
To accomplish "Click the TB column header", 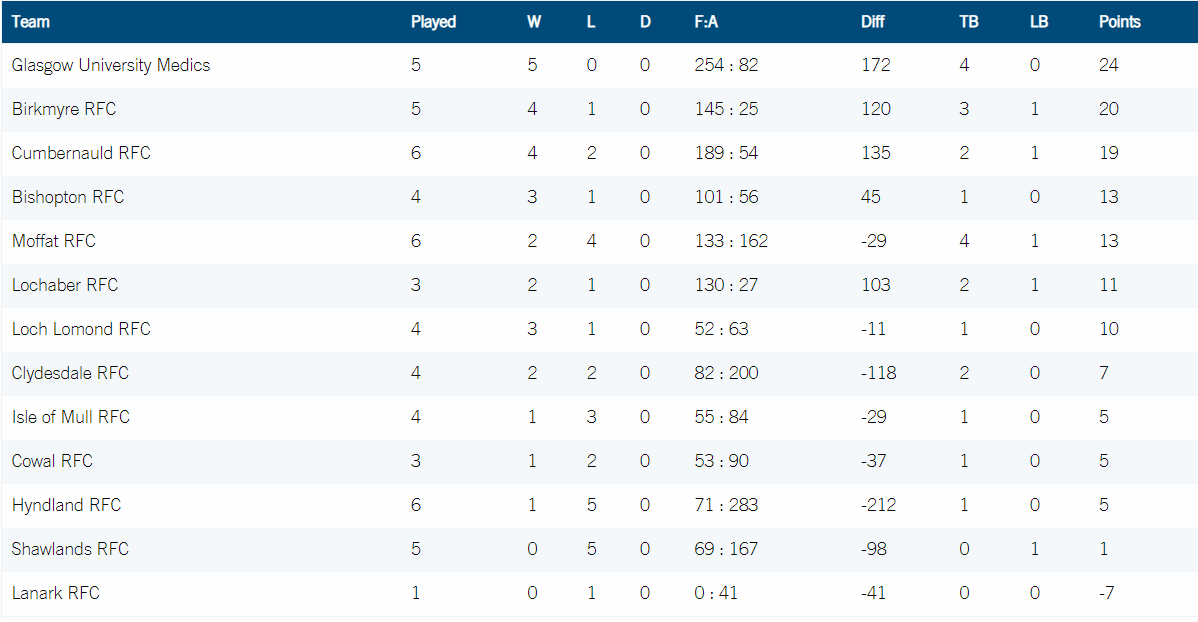I will click(x=969, y=22).
